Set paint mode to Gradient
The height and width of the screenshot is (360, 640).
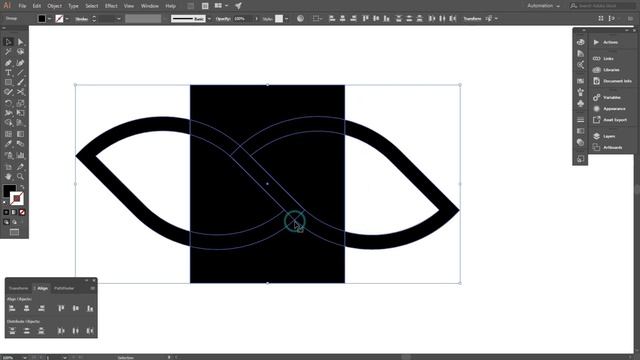click(14, 212)
